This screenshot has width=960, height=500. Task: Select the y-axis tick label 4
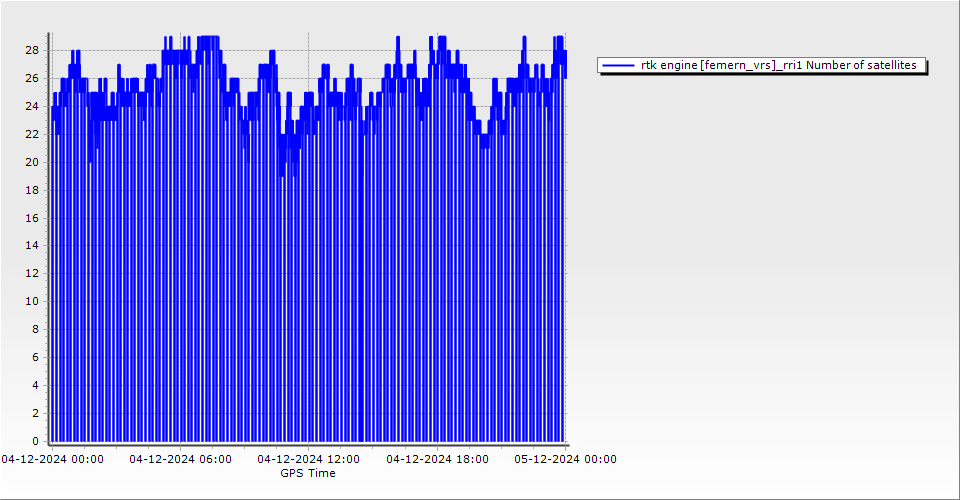pos(36,385)
